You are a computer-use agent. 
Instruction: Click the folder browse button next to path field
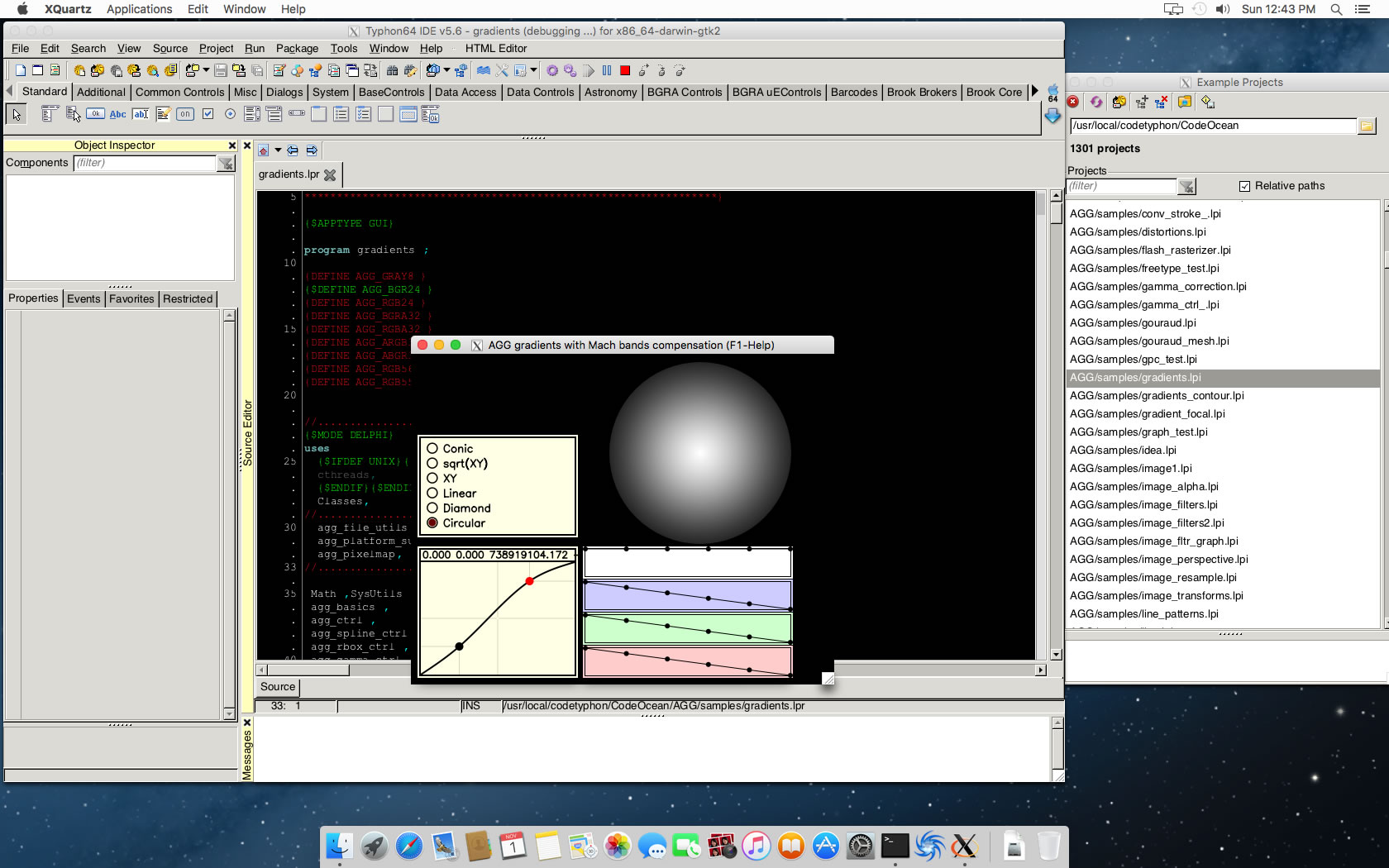click(1367, 126)
